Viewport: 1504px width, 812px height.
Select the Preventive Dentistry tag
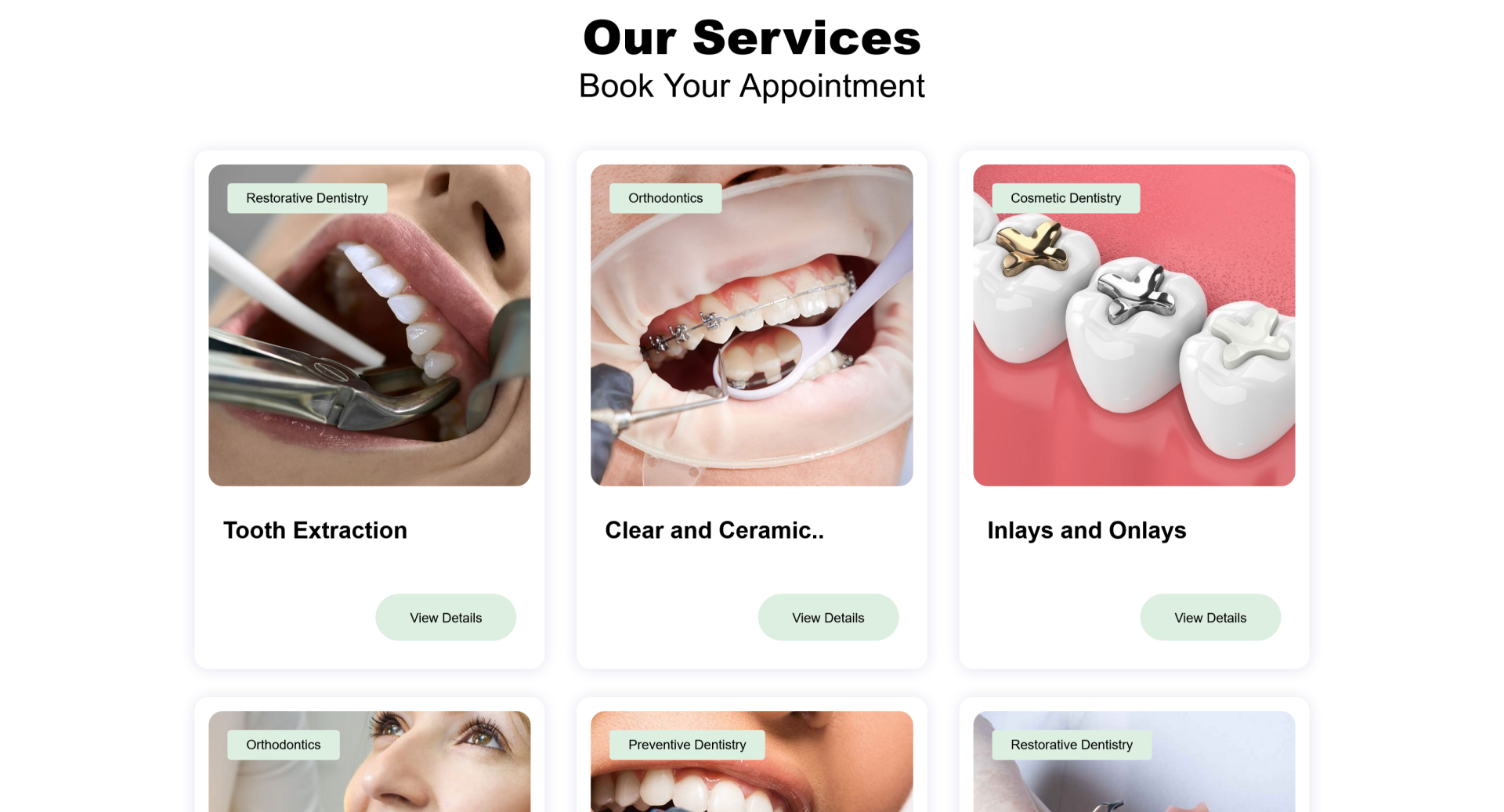click(687, 745)
